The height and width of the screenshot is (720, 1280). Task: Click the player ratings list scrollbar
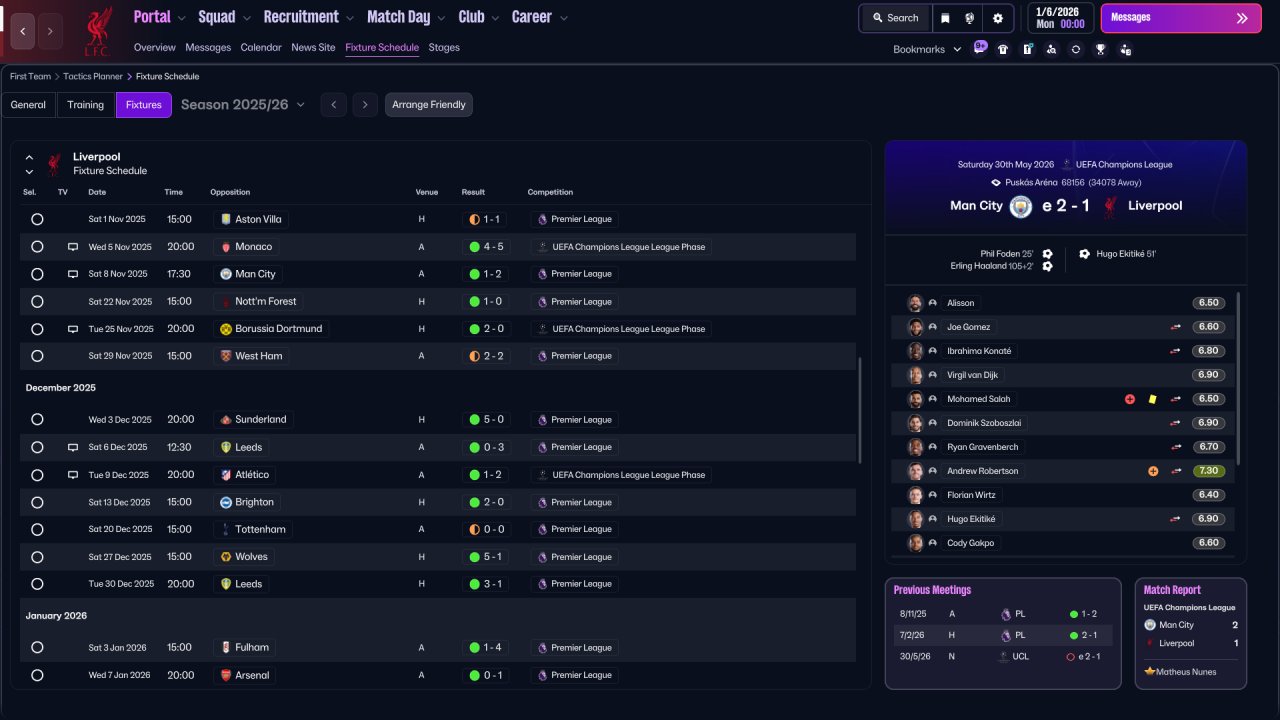(x=1238, y=378)
